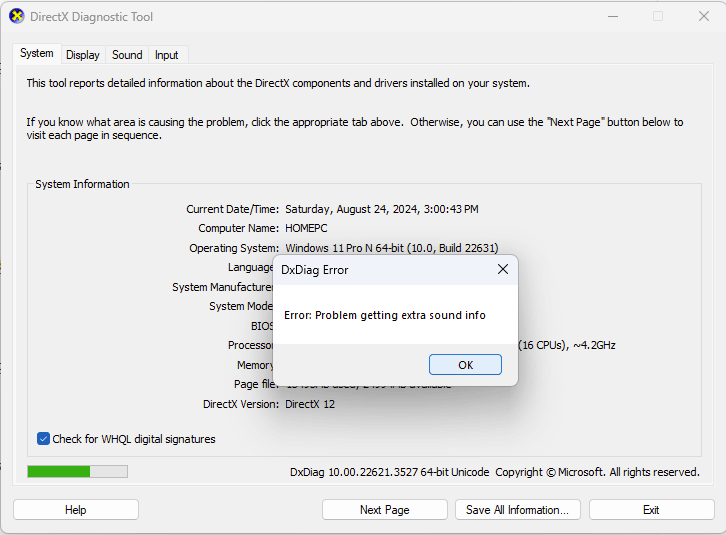
Task: Click the Exit button
Action: [x=651, y=510]
